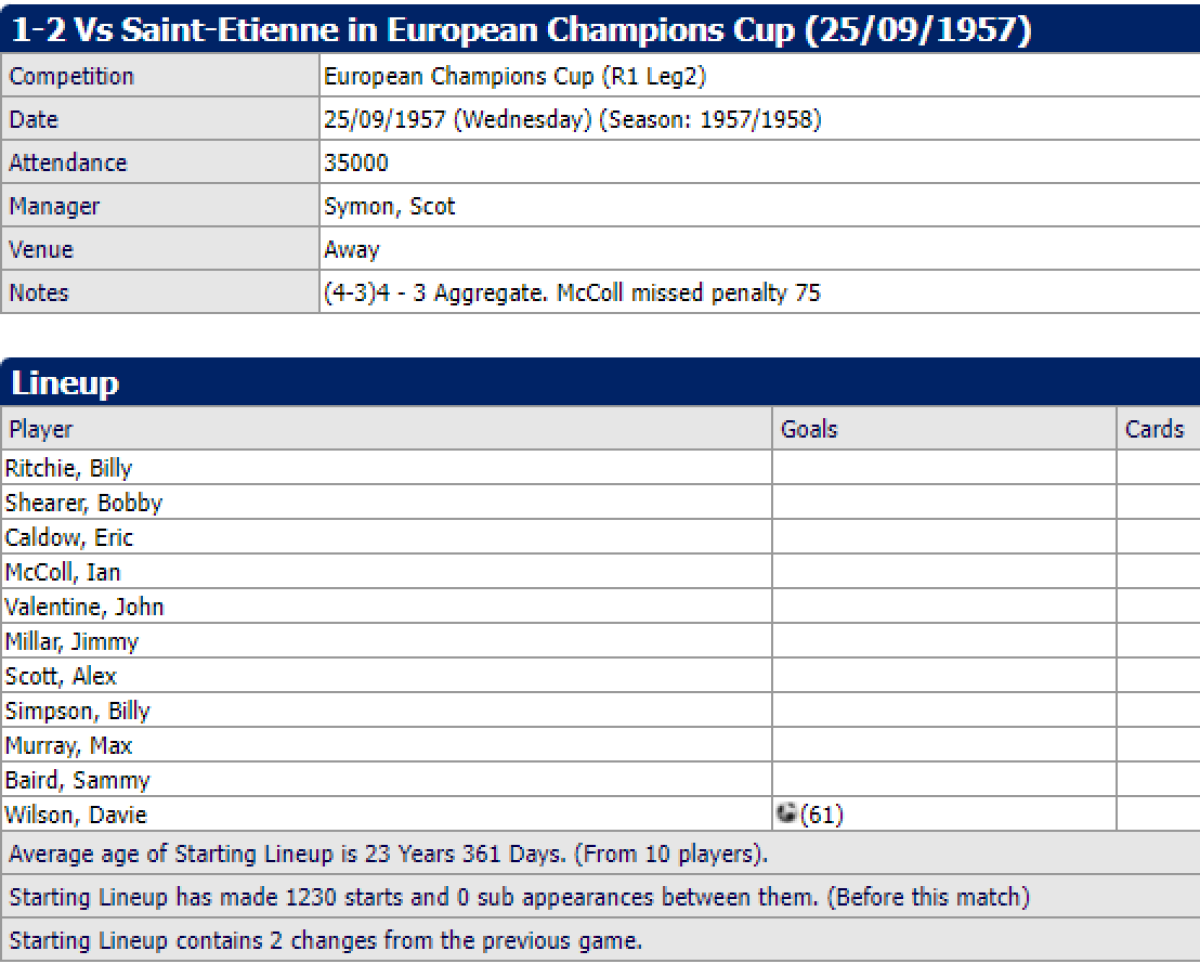Click the Goals column header
Image resolution: width=1200 pixels, height=964 pixels.
point(808,429)
